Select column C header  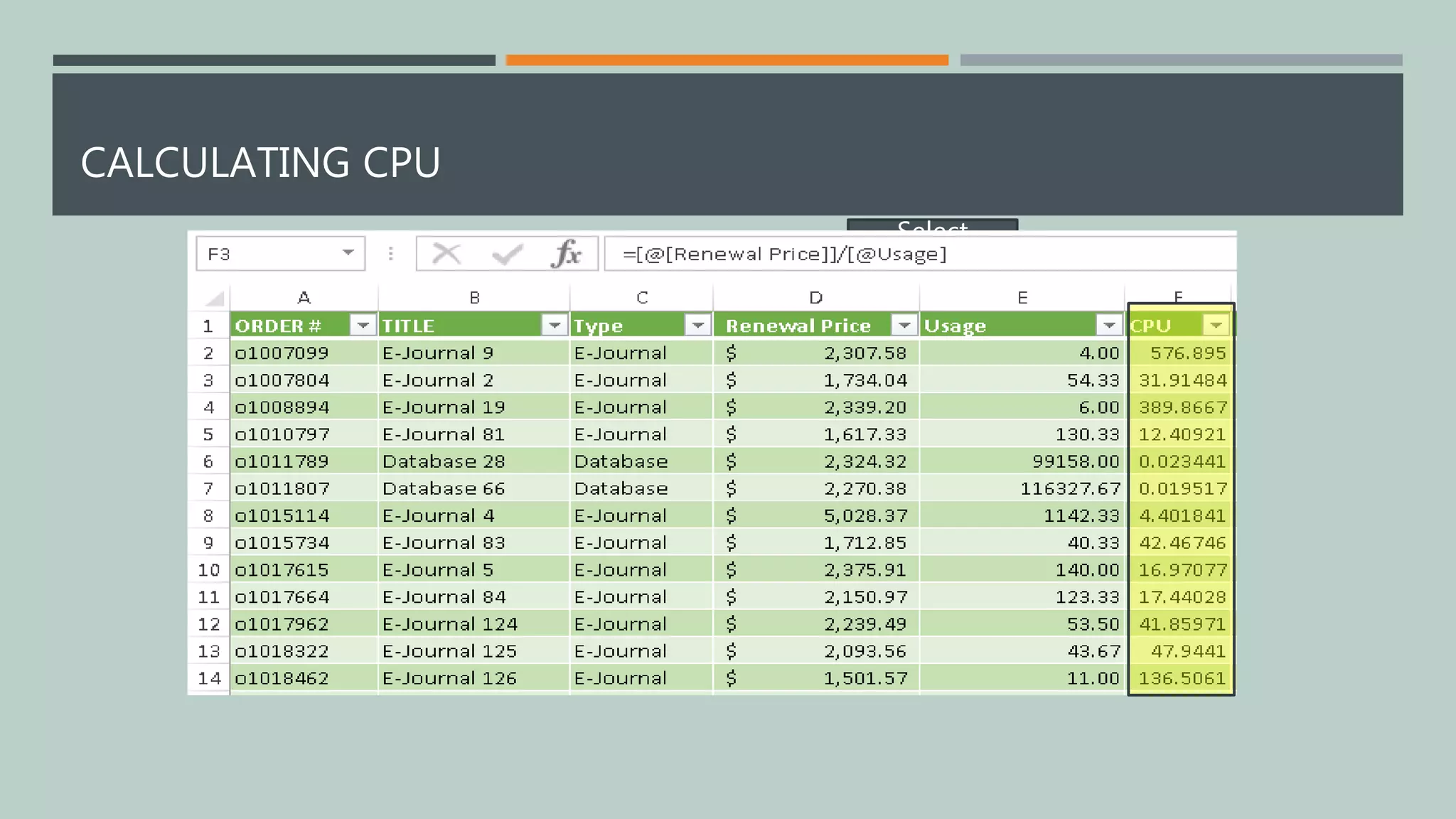642,298
